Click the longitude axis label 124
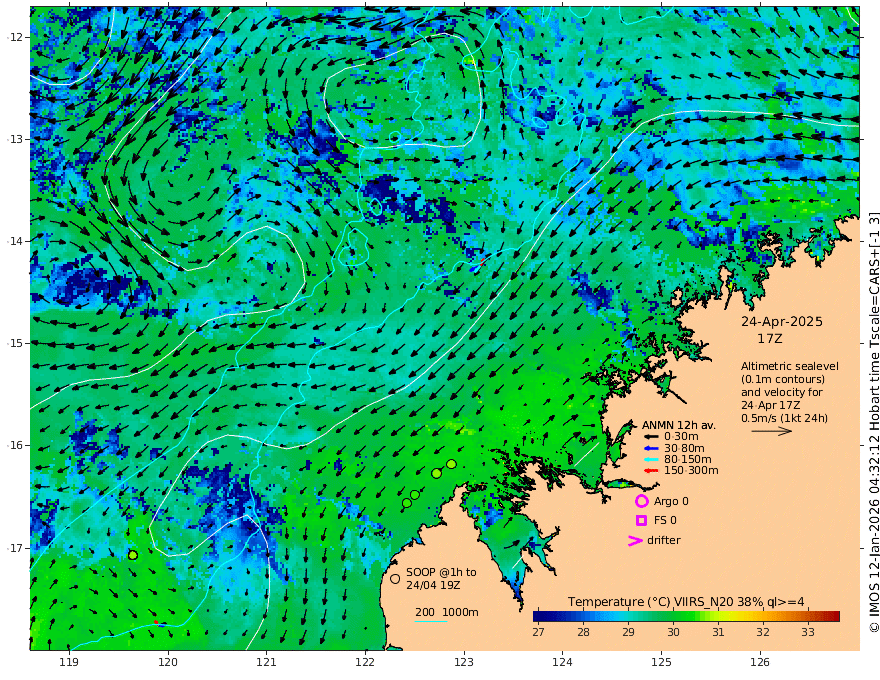Screen dimensions: 880x680 point(562,663)
